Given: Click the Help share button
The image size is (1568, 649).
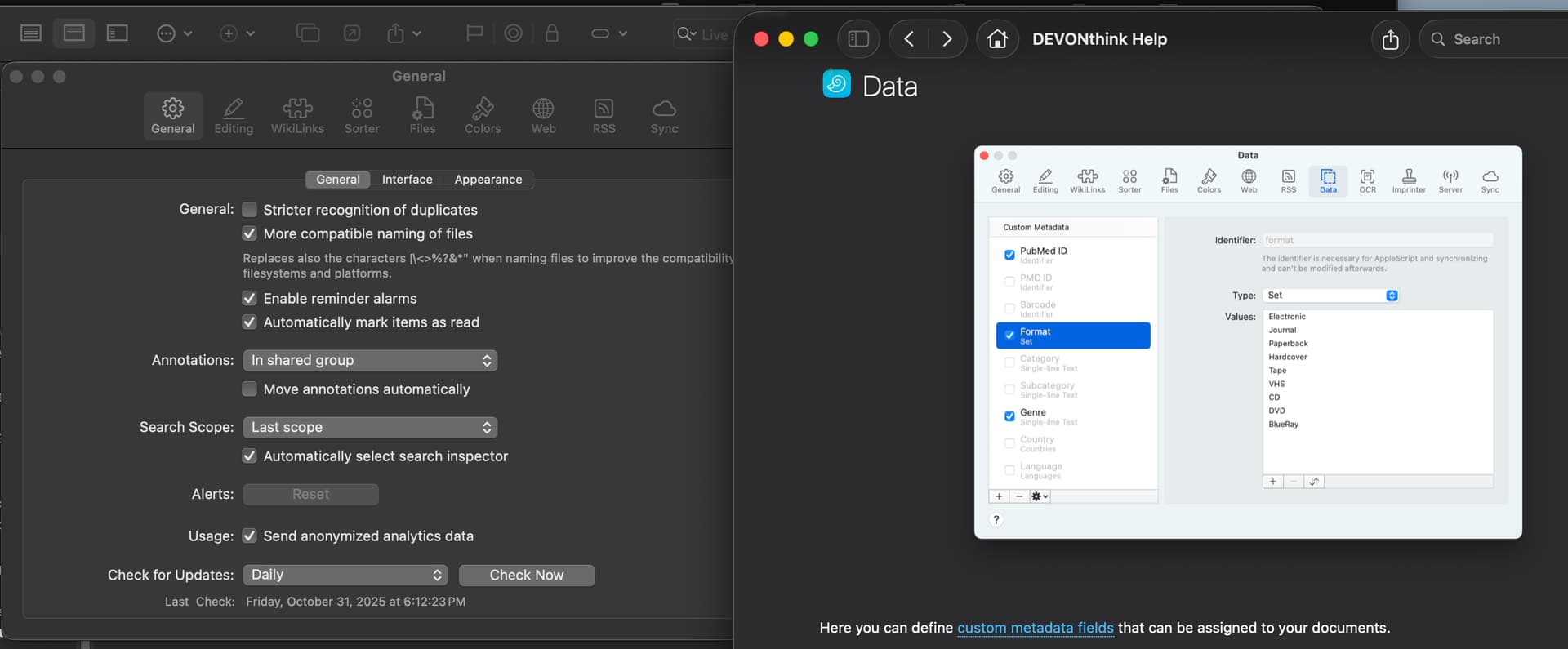Looking at the screenshot, I should [x=1390, y=39].
